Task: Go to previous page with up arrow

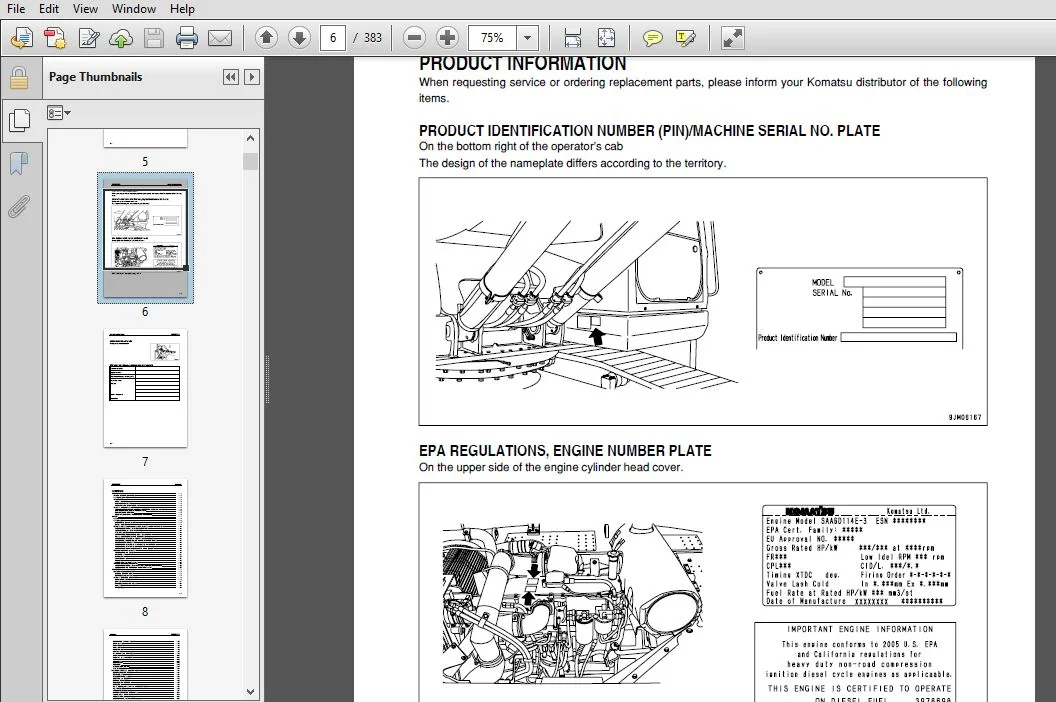Action: pos(266,38)
